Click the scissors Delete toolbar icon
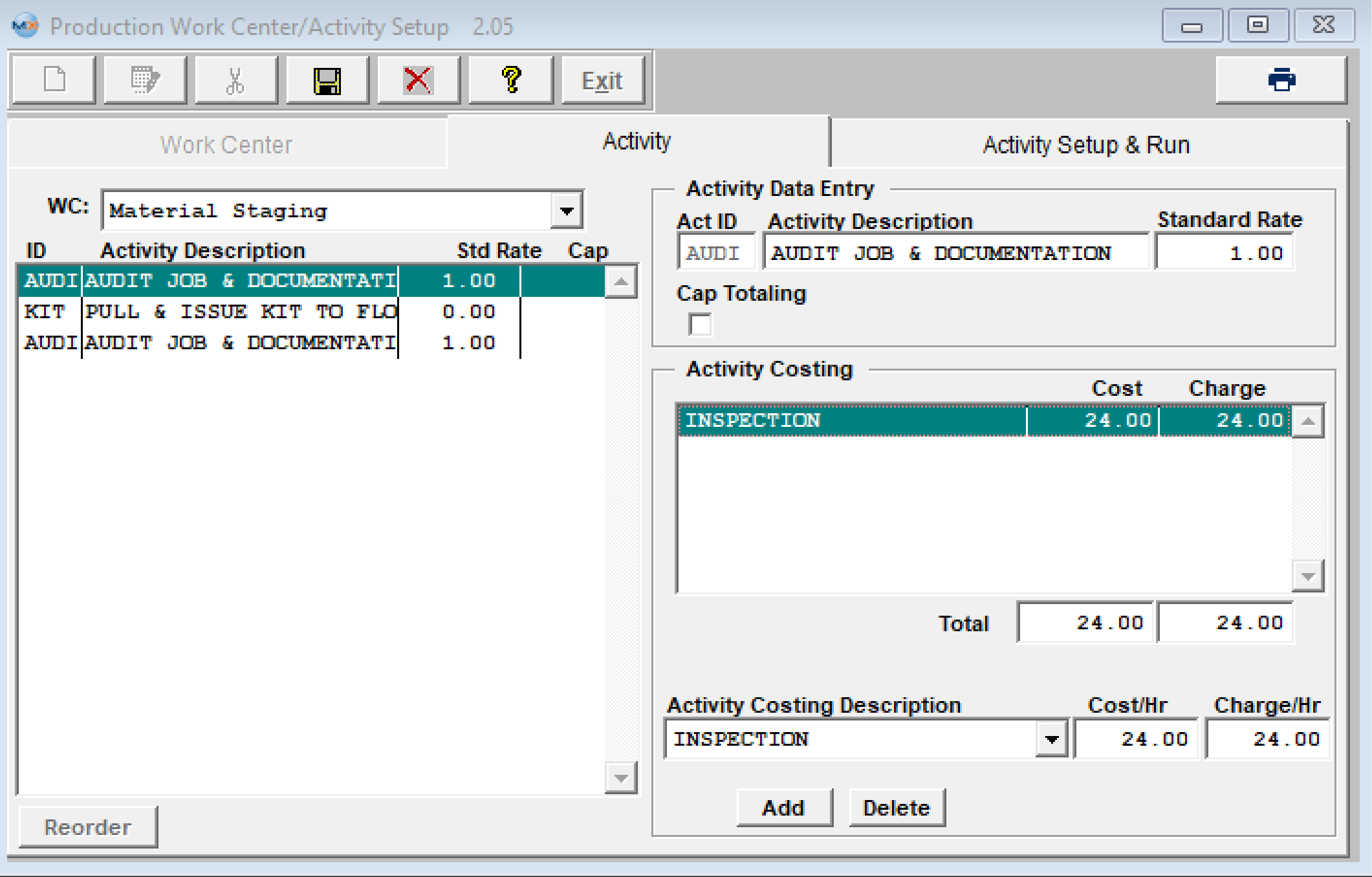This screenshot has height=877, width=1372. (x=236, y=80)
